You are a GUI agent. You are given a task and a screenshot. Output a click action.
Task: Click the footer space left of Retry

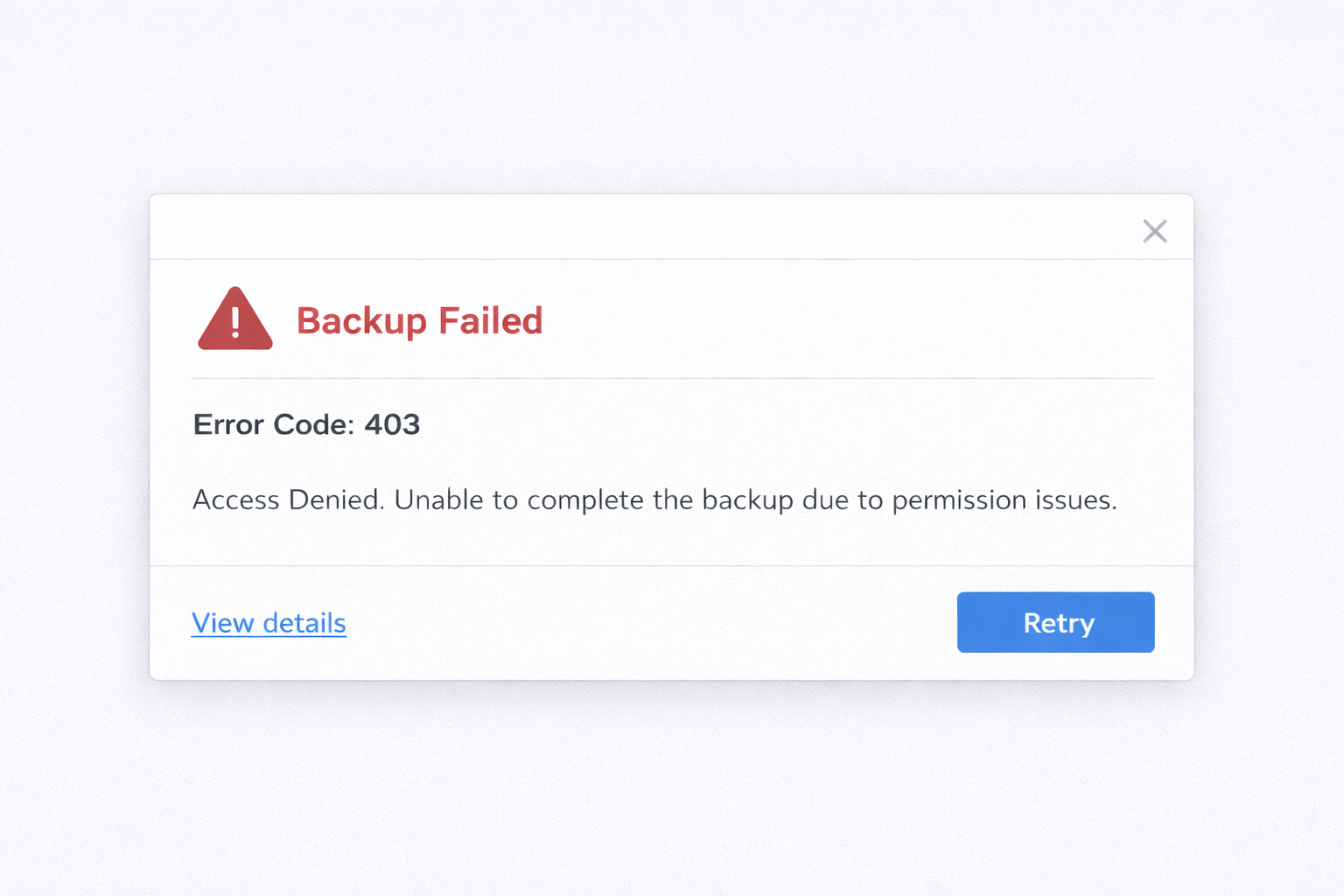click(x=647, y=623)
